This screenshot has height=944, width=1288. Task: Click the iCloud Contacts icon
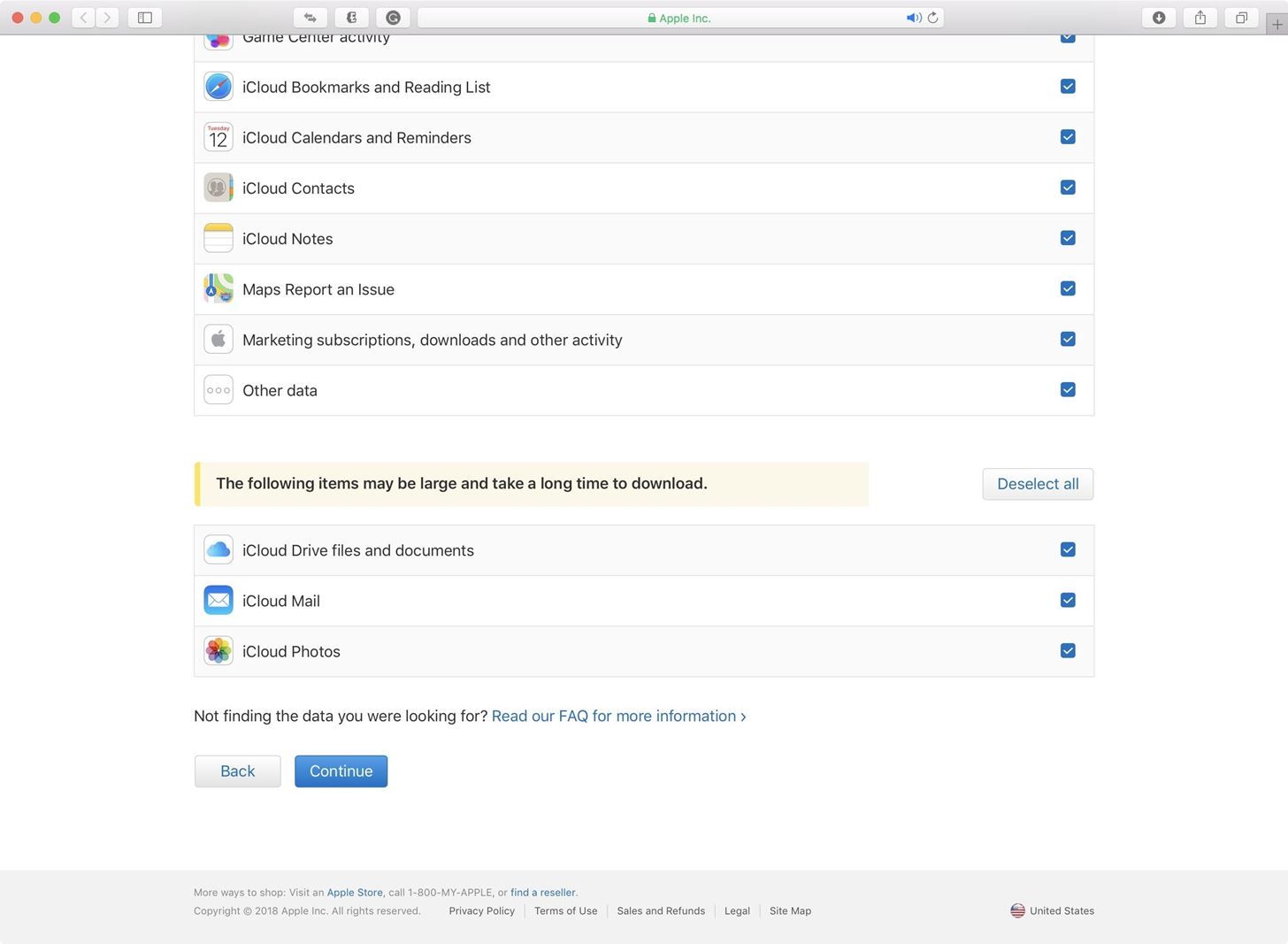coord(218,188)
